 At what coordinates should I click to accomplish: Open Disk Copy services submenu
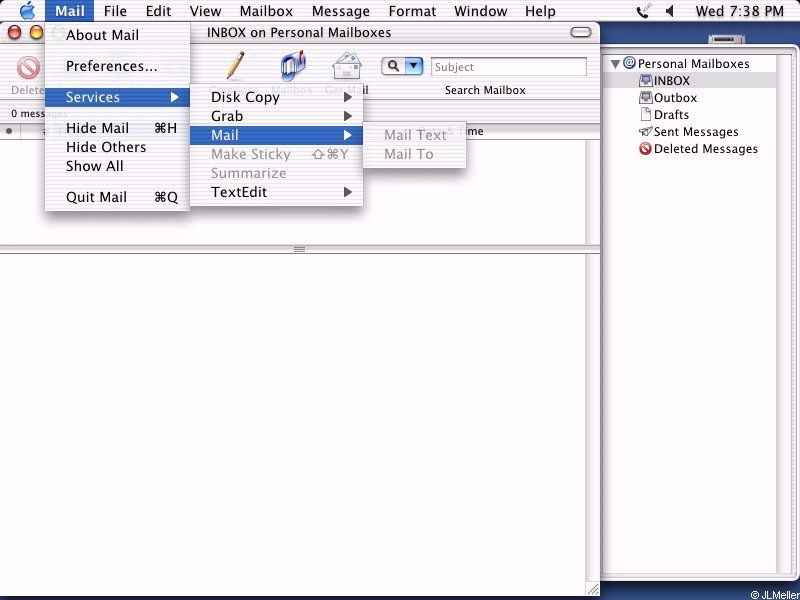(276, 97)
